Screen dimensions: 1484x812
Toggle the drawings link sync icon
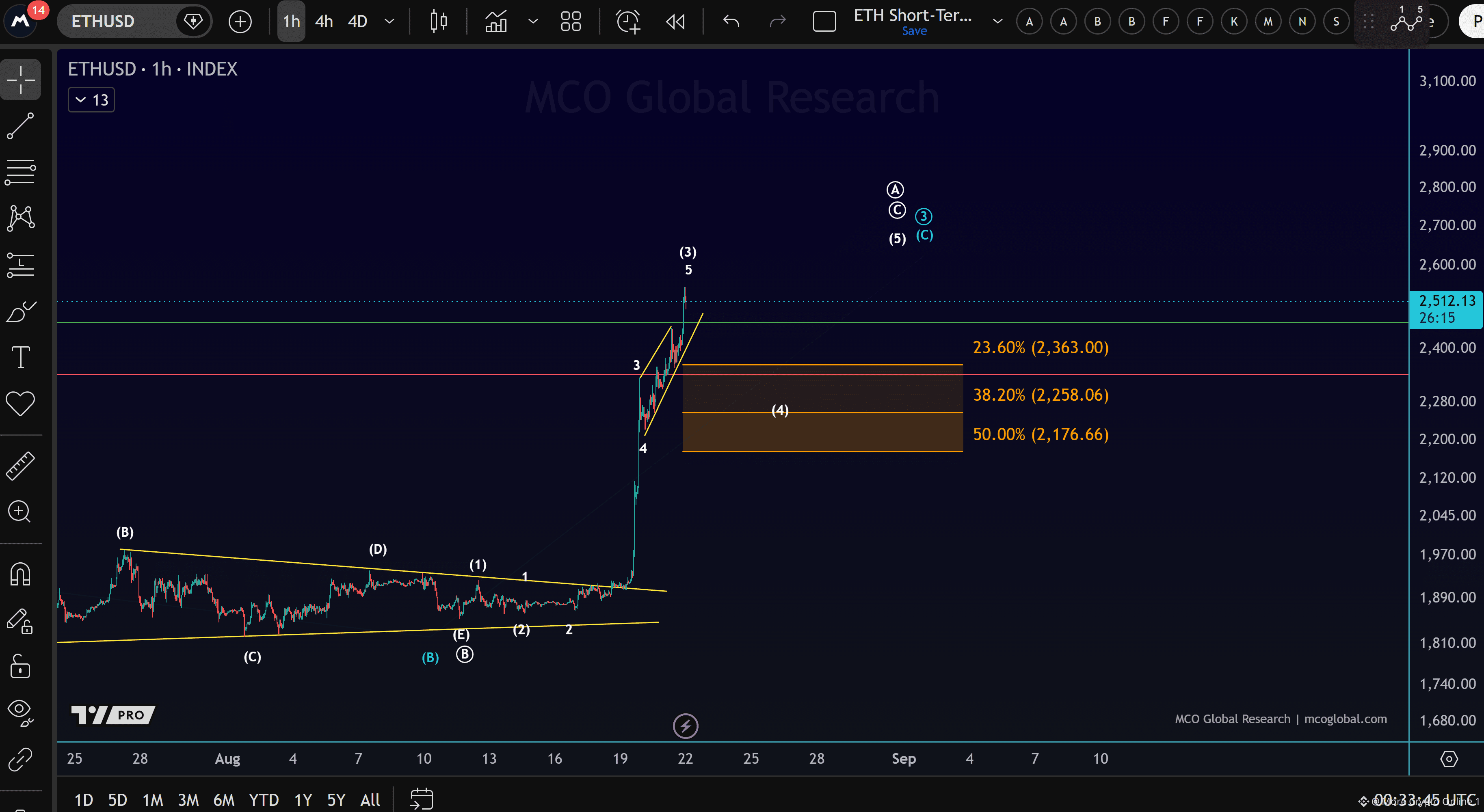pos(21,760)
